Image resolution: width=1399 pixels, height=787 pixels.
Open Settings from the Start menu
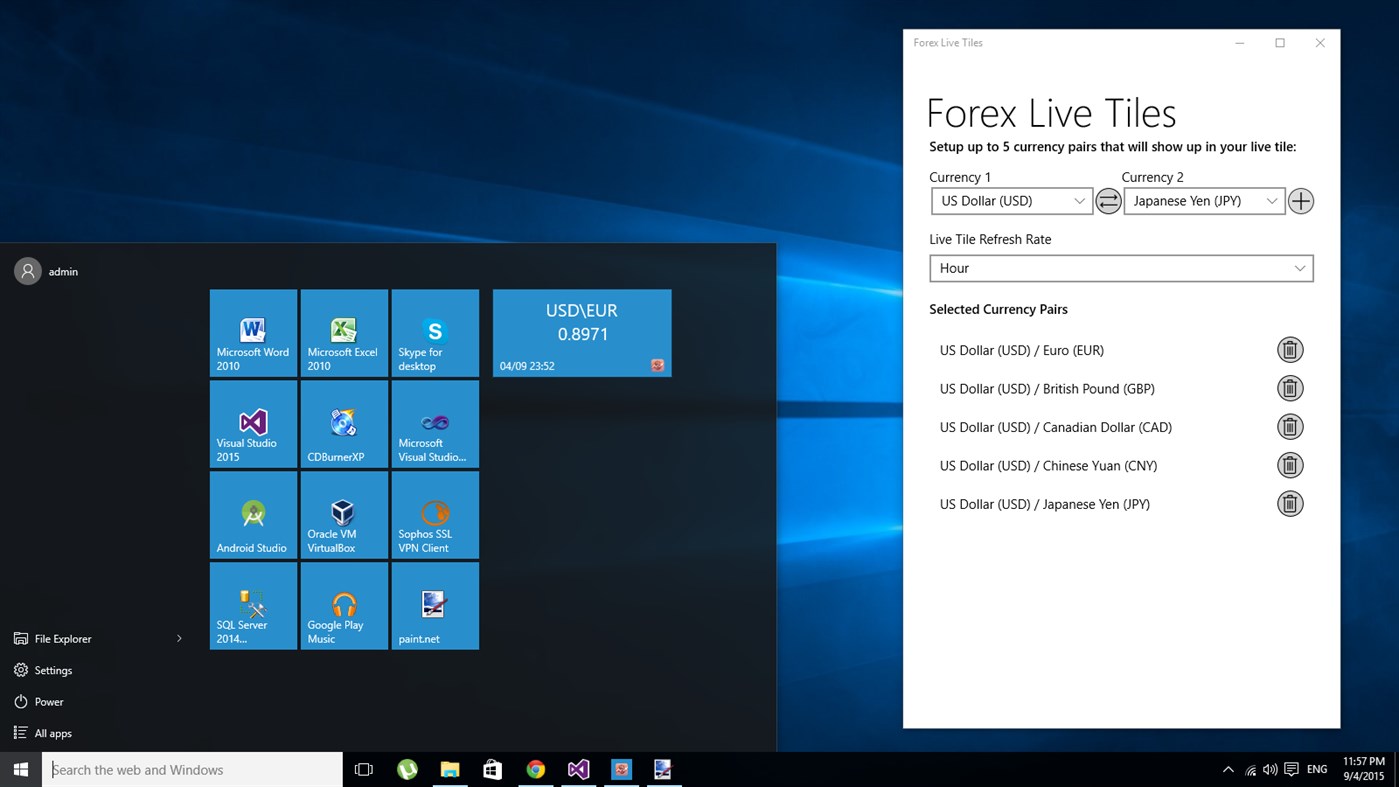(x=53, y=670)
